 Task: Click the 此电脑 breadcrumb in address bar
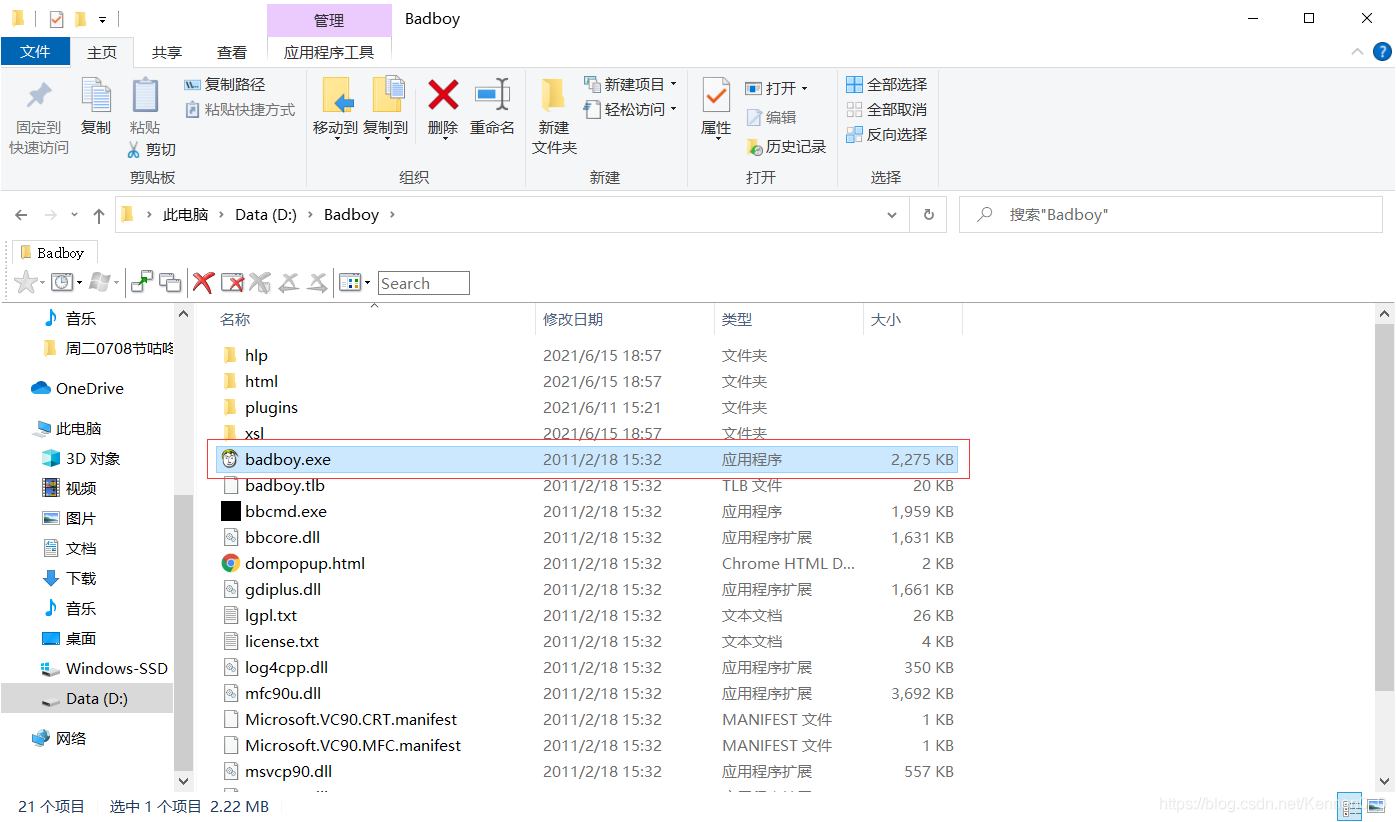[186, 215]
